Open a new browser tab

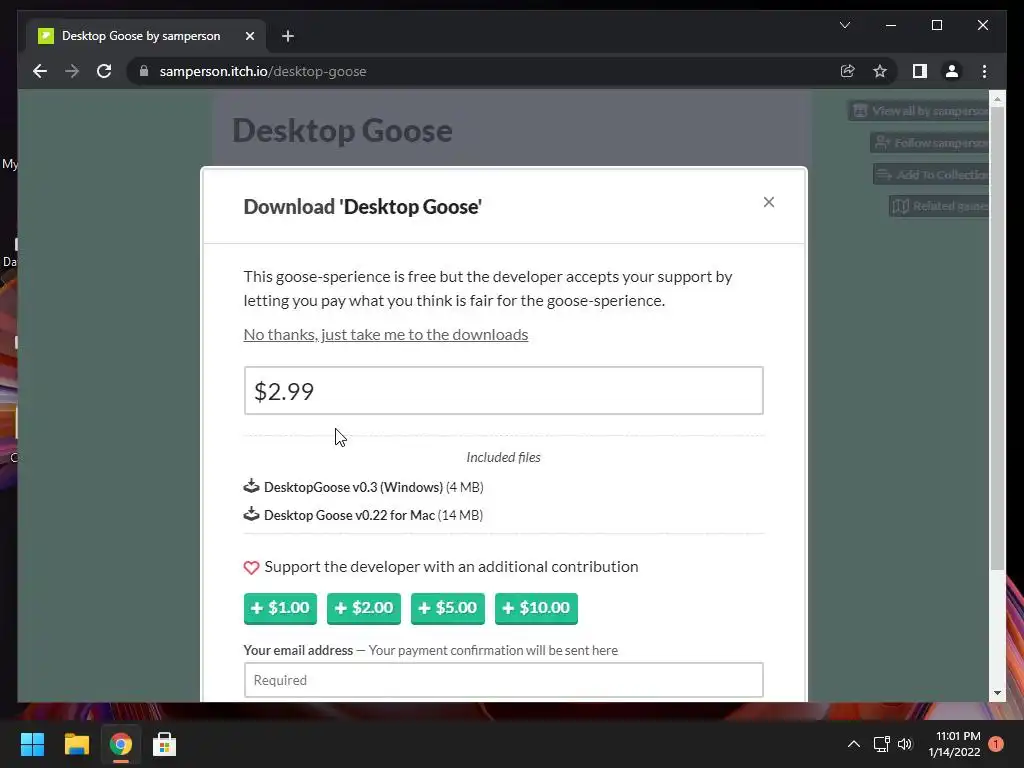[x=288, y=36]
